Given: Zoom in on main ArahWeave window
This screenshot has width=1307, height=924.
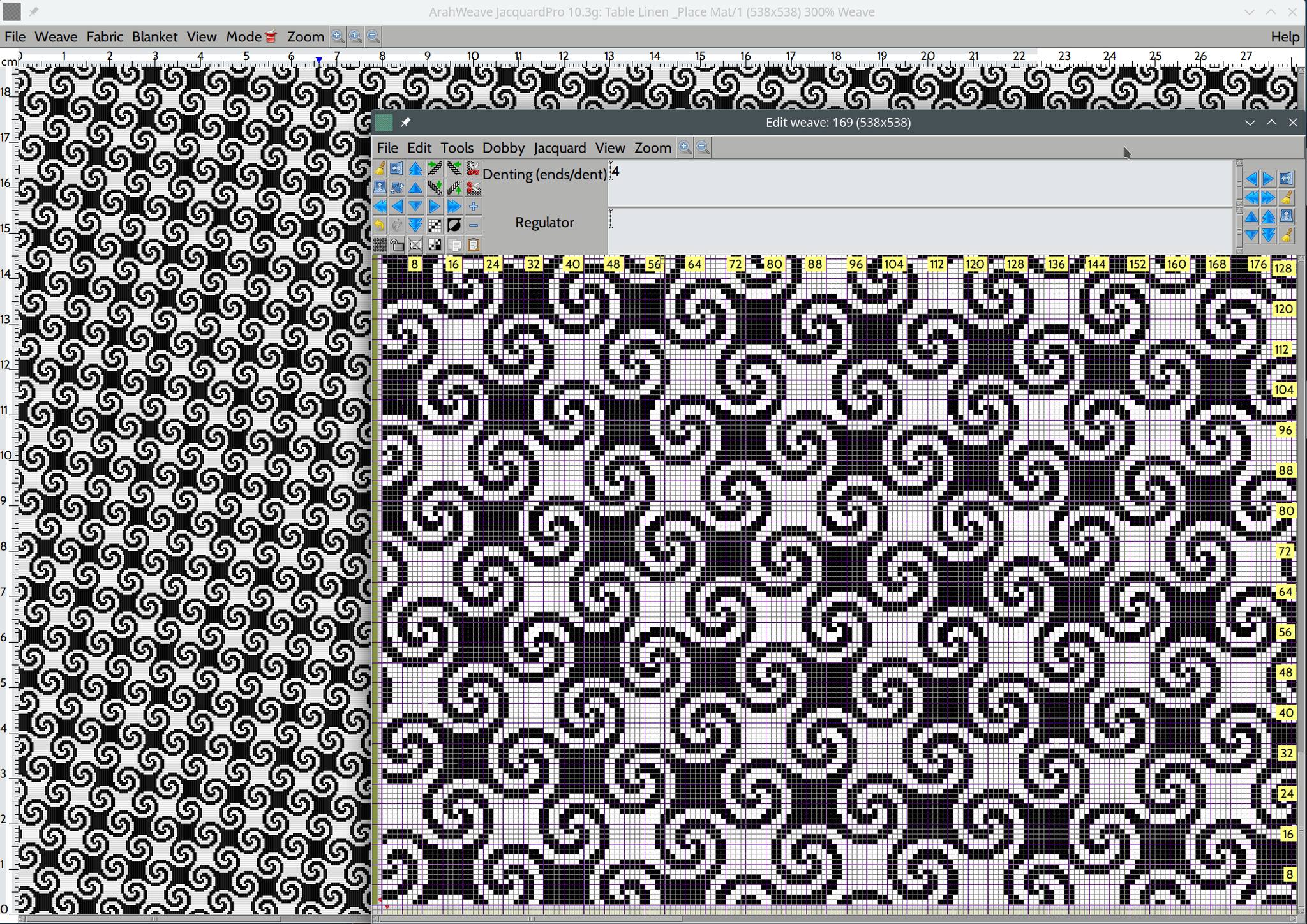Looking at the screenshot, I should (x=338, y=36).
